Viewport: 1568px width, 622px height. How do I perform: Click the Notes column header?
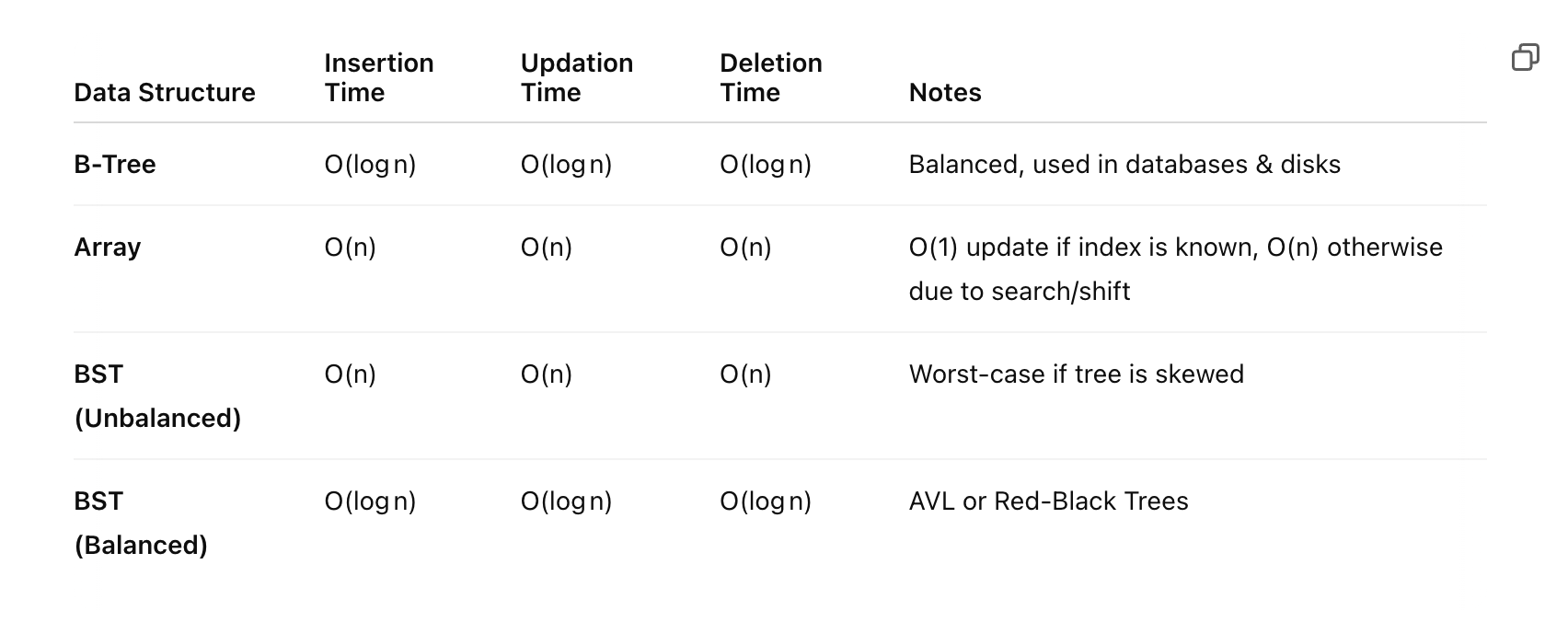click(x=945, y=92)
